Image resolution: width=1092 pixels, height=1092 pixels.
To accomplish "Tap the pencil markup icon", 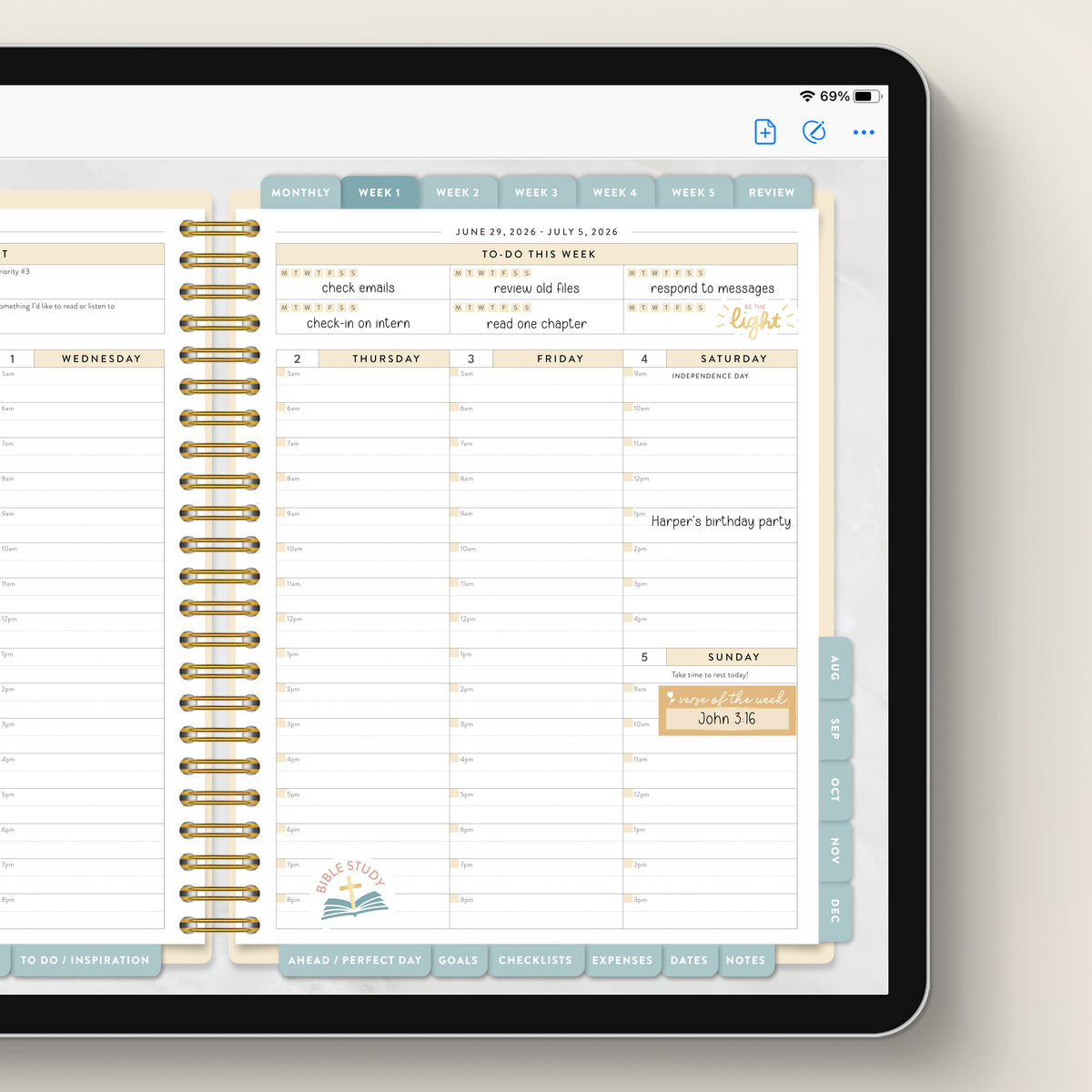I will (x=814, y=132).
